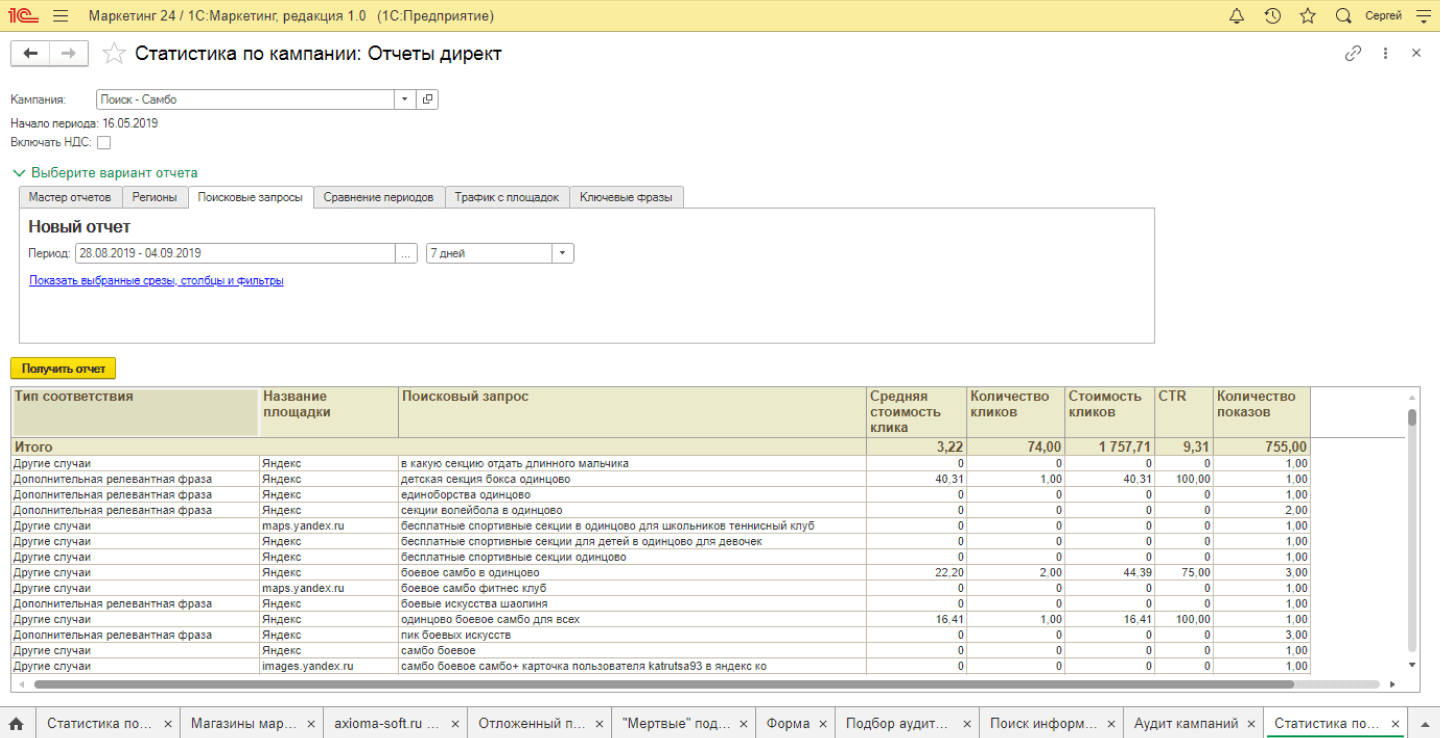Expand the 7 дней period dropdown
1441x738 pixels.
(563, 253)
